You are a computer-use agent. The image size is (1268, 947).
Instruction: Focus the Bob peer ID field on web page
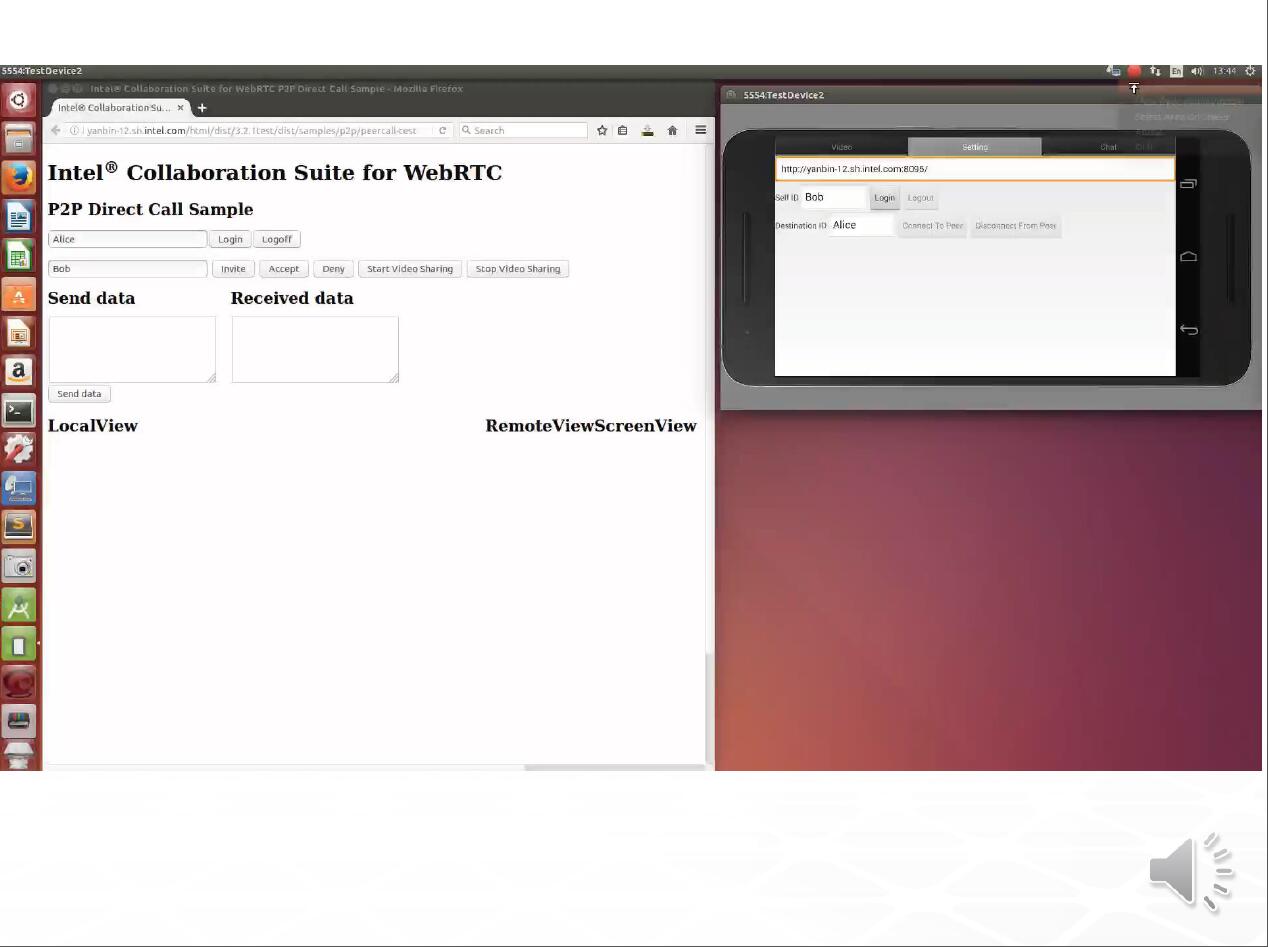(x=128, y=269)
